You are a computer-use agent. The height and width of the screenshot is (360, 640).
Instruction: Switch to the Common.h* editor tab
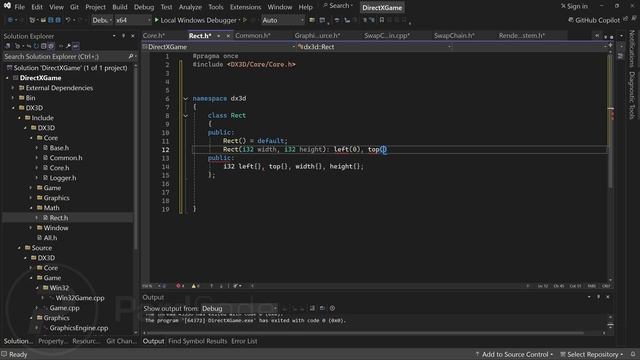[253, 36]
